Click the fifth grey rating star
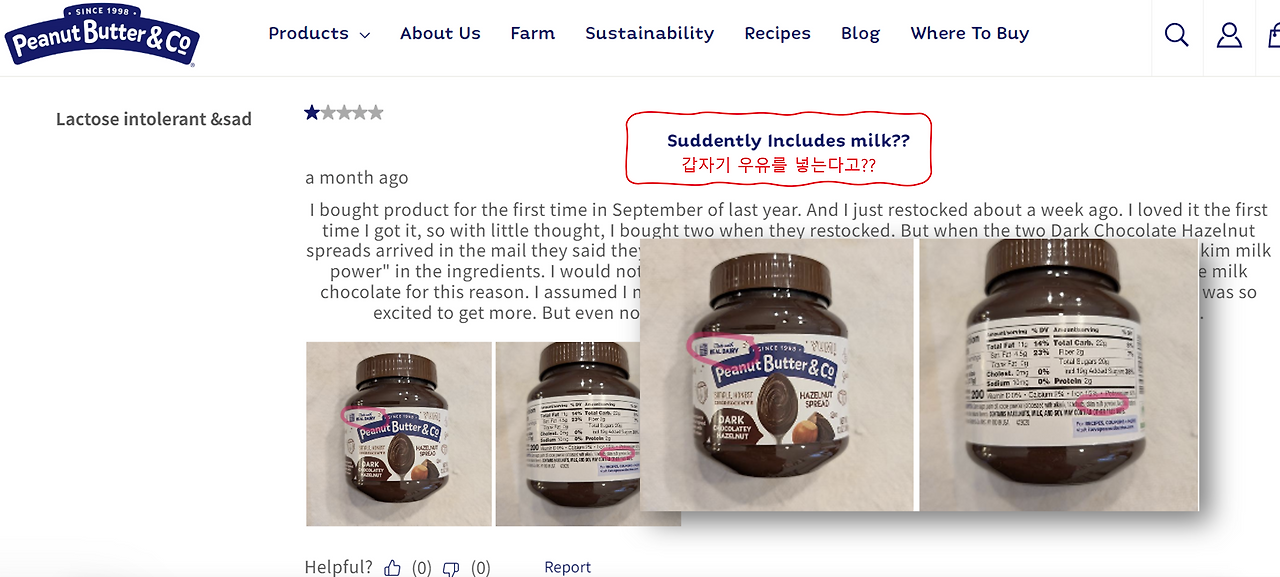This screenshot has height=577, width=1280. [x=376, y=113]
